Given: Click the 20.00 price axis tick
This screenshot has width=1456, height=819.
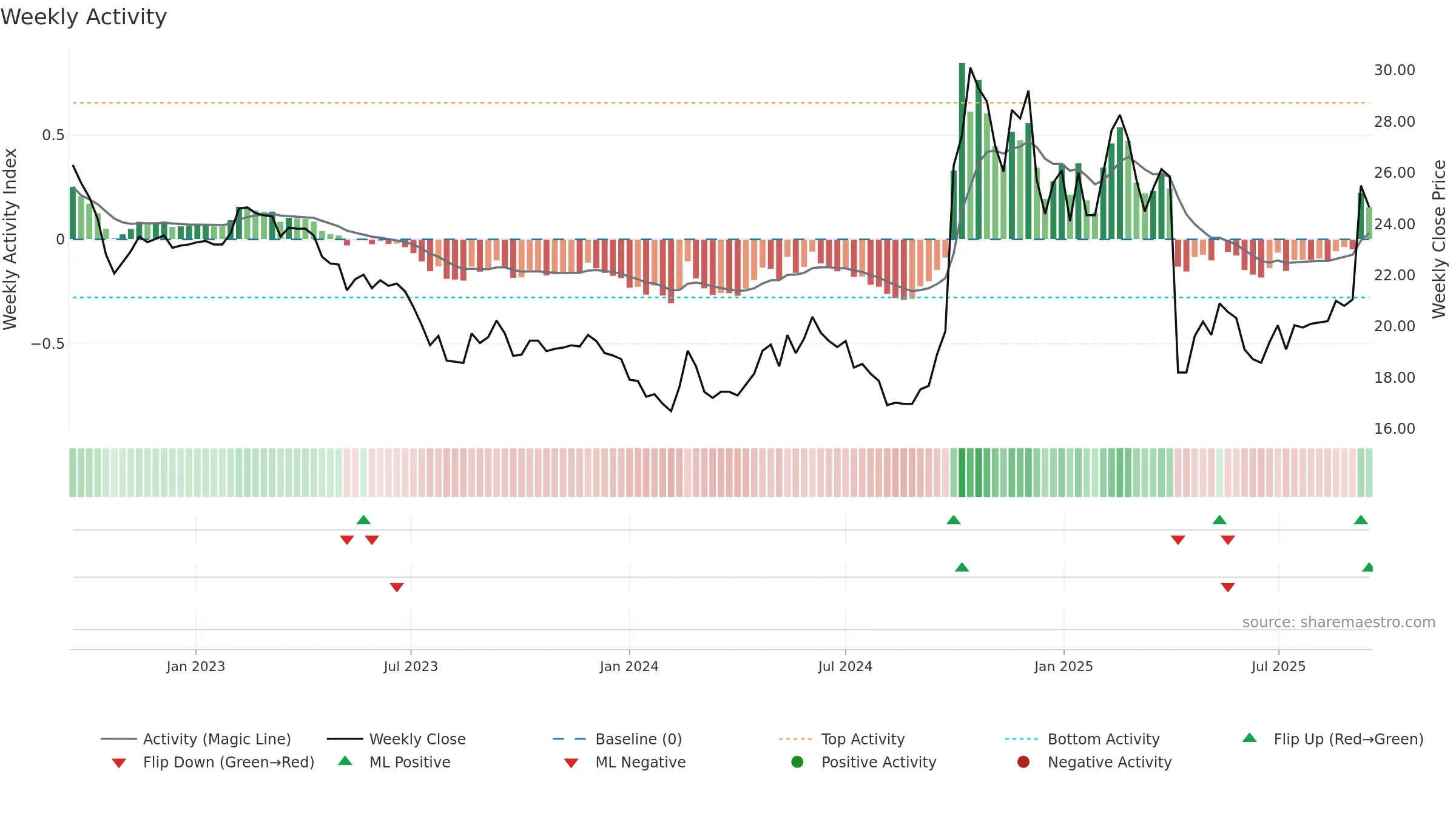Looking at the screenshot, I should click(x=1394, y=326).
